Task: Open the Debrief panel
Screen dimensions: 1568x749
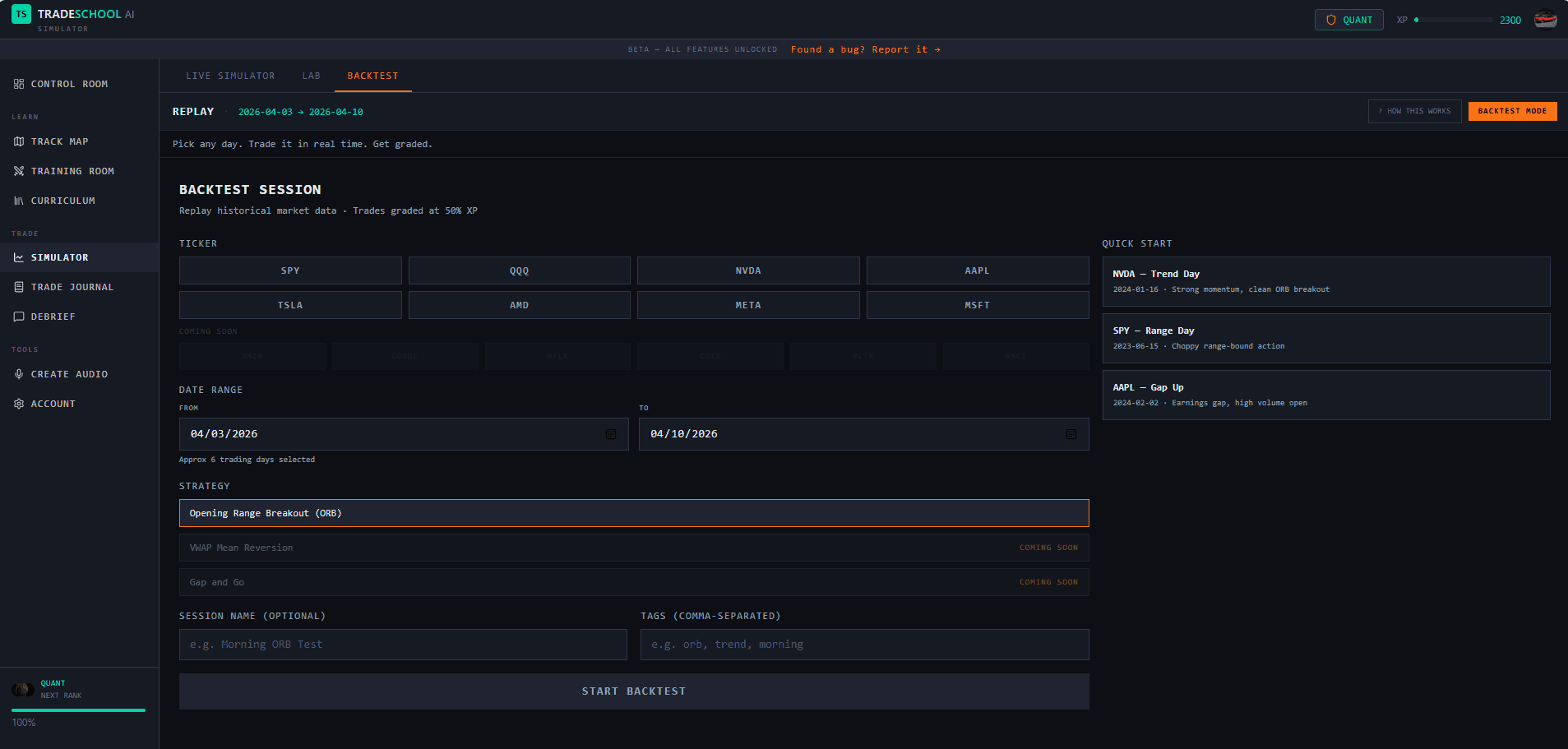Action: pos(53,316)
